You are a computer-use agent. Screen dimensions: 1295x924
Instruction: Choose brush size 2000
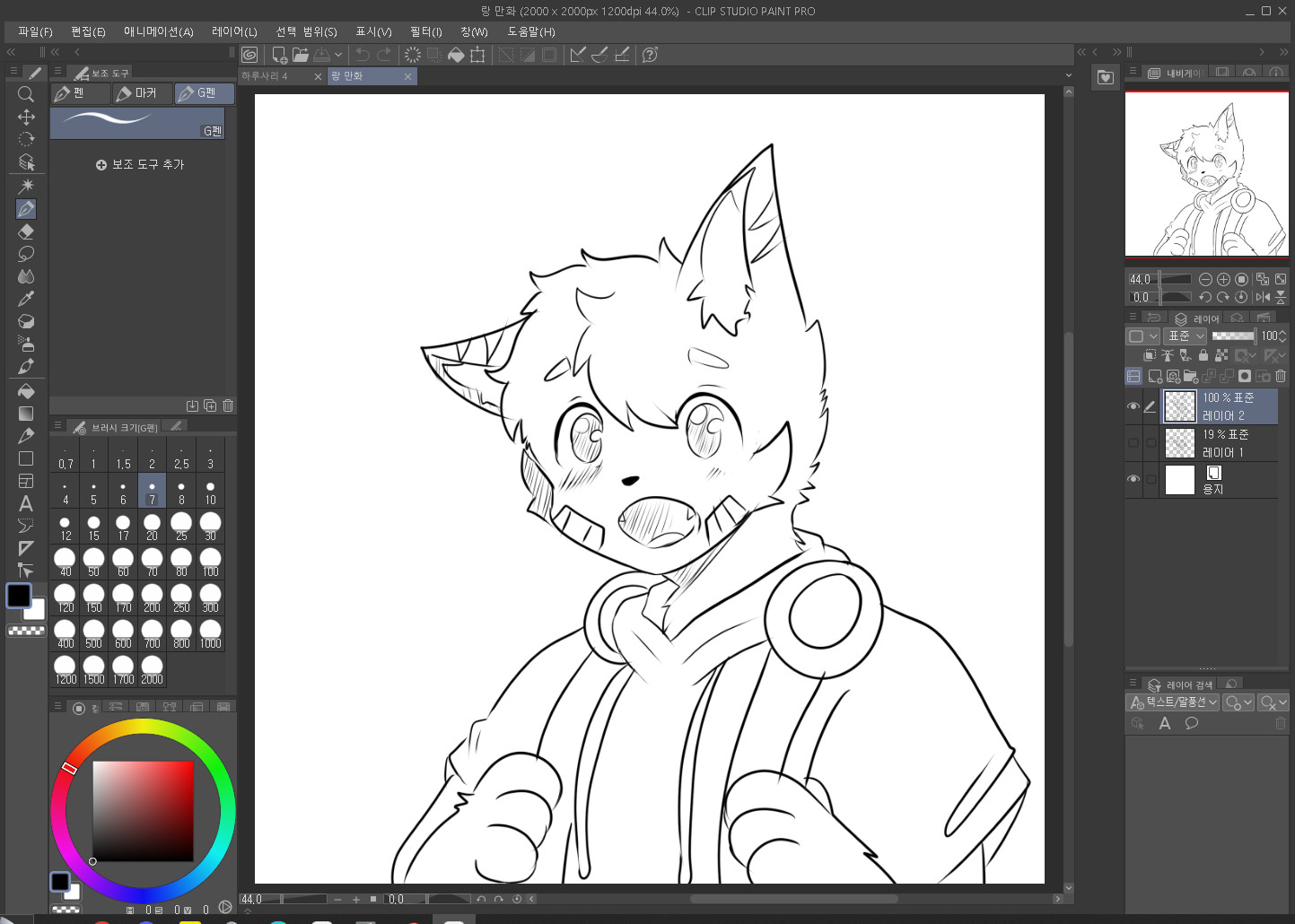(x=152, y=670)
